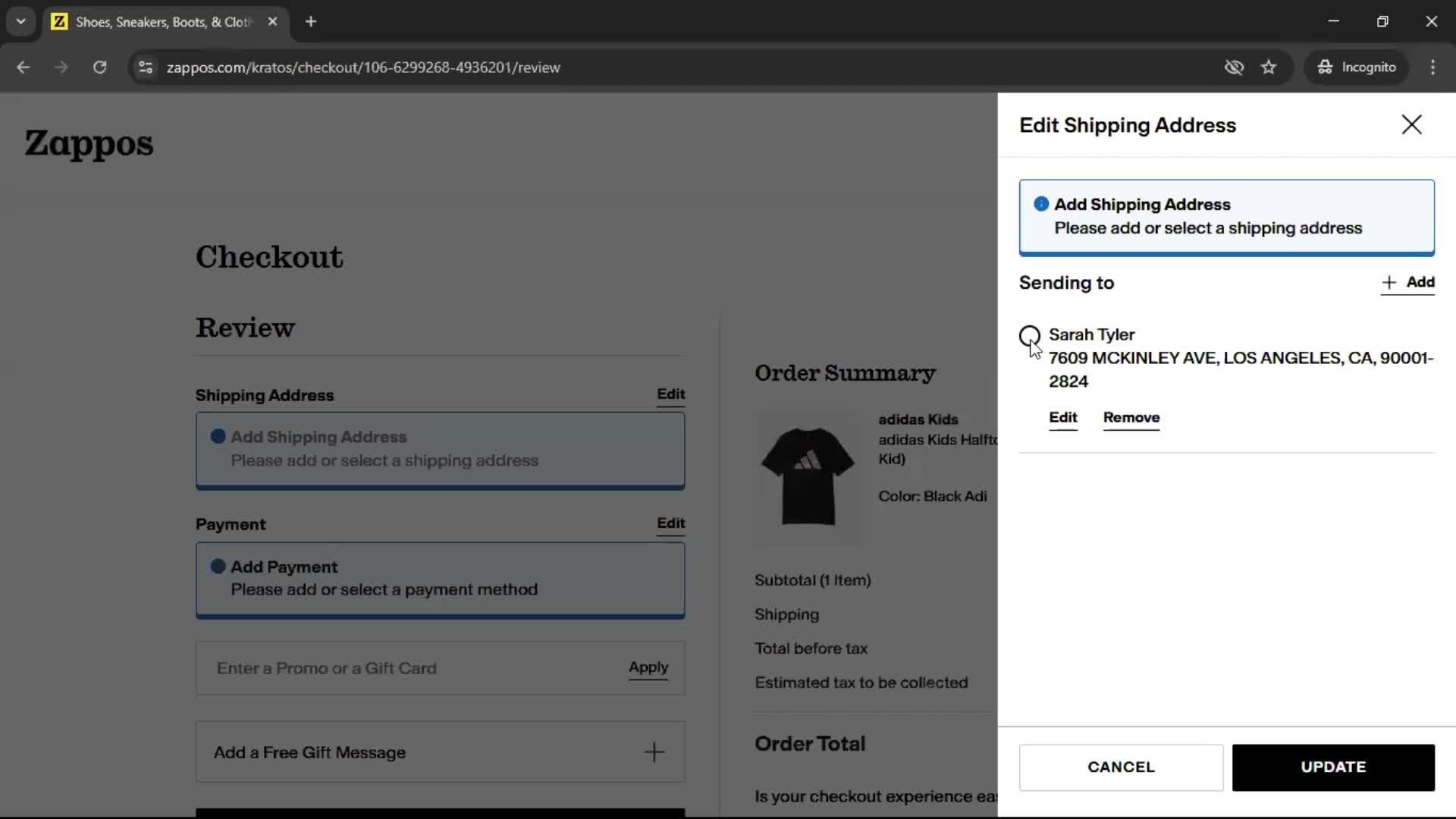The image size is (1456, 819).
Task: Edit Sarah Tyler's address in the panel
Action: pos(1063,418)
